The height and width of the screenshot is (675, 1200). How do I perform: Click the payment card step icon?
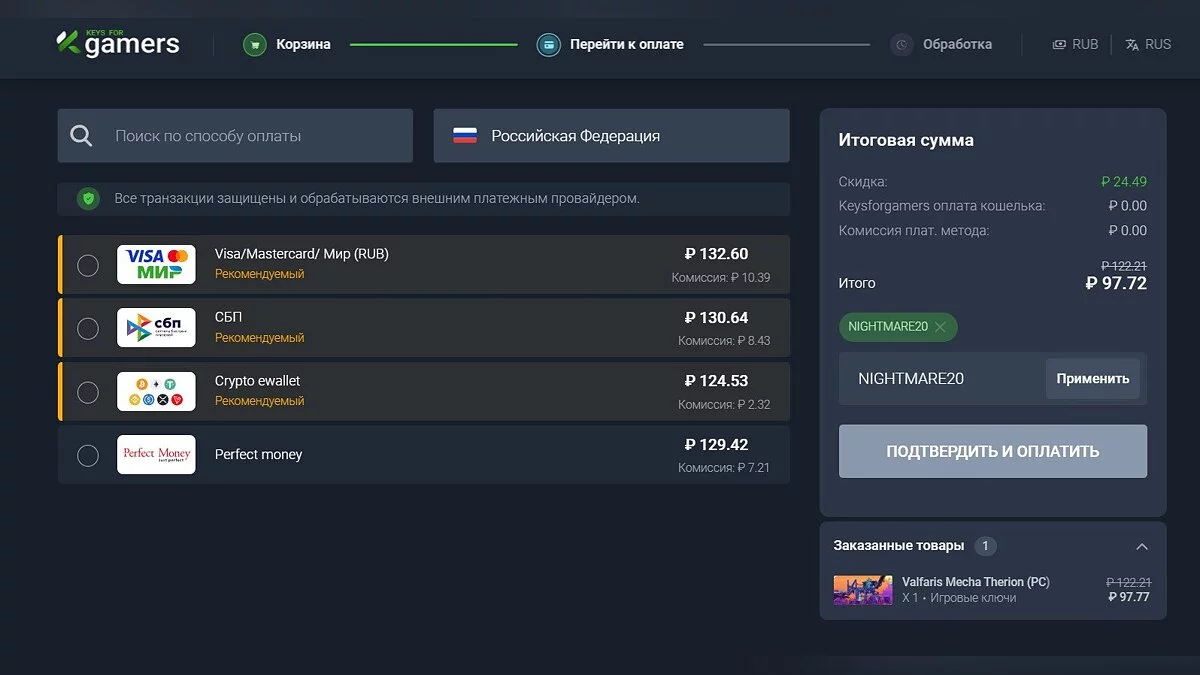548,45
